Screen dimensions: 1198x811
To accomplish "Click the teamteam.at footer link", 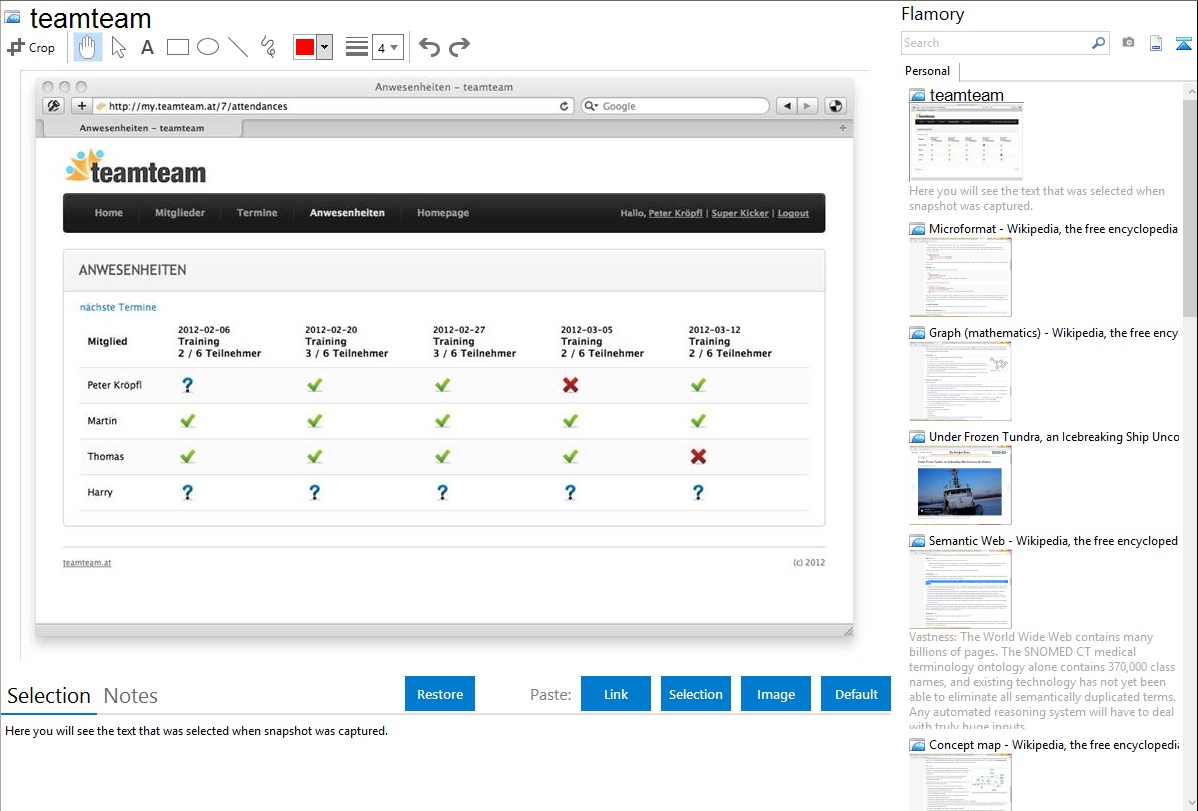I will pos(87,563).
